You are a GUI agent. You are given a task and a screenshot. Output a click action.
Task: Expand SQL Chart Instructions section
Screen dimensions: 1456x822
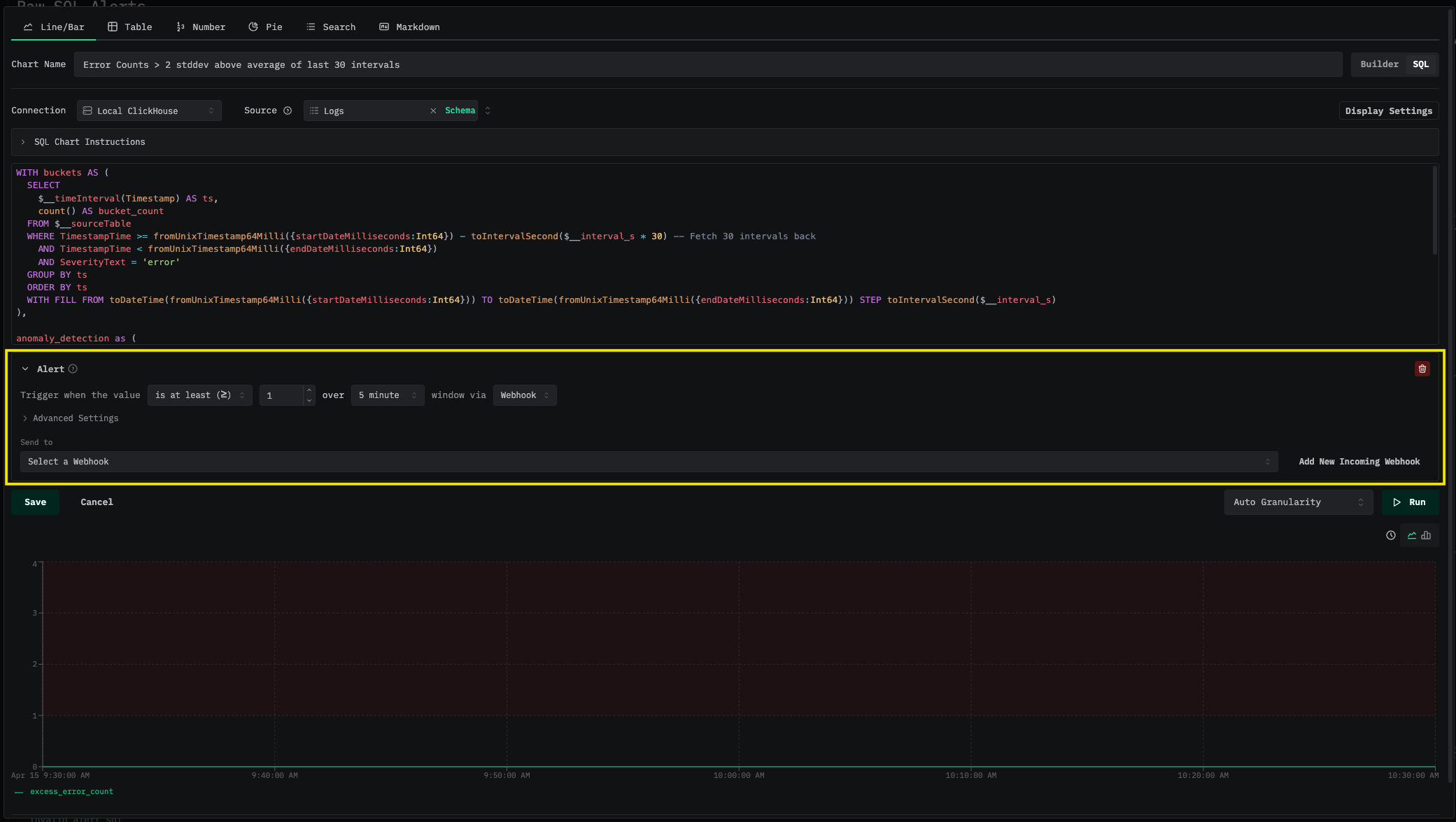tap(90, 142)
